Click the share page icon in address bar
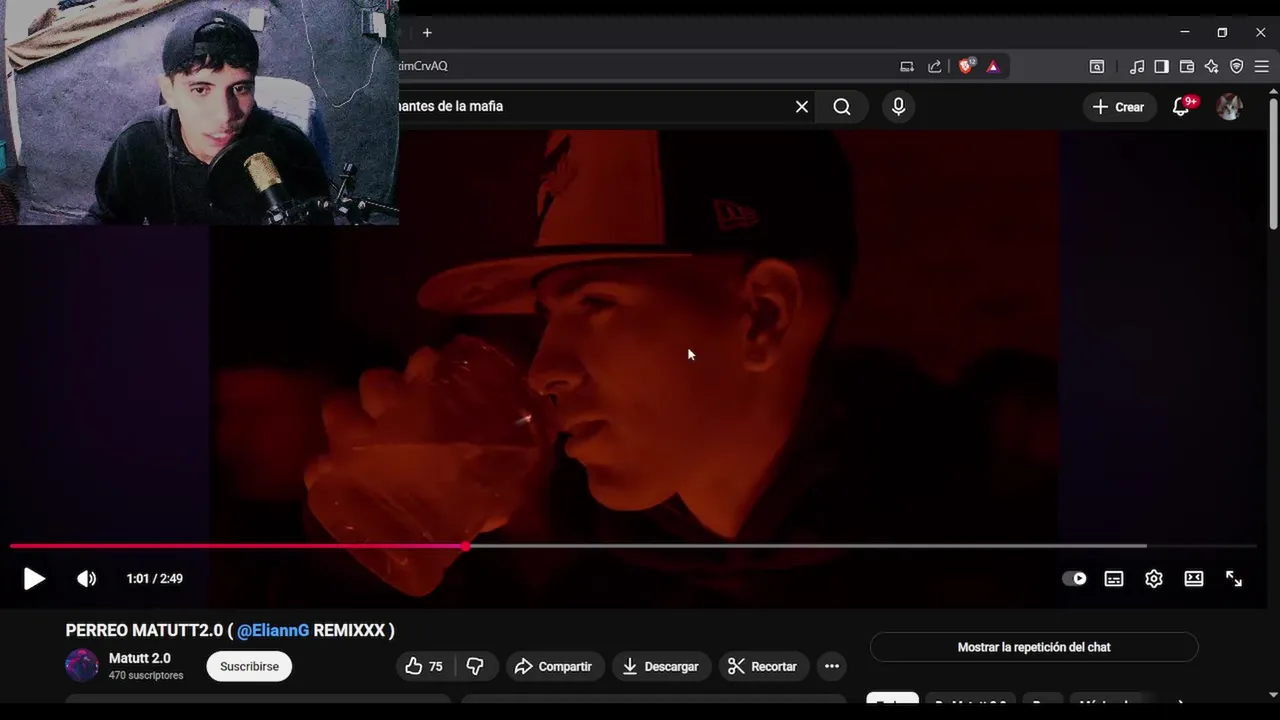1280x720 pixels. click(934, 67)
